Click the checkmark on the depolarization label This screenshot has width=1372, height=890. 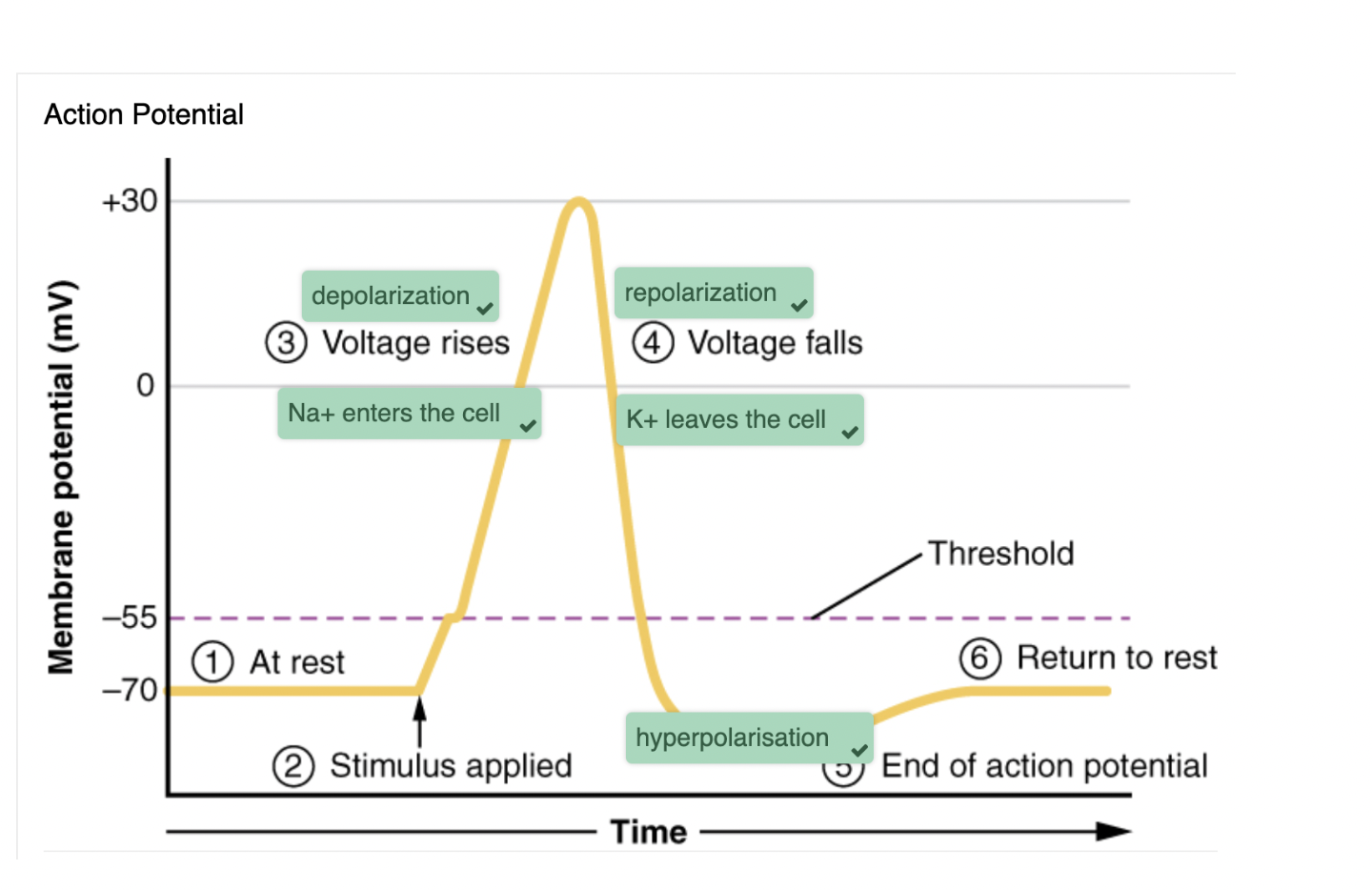click(x=485, y=309)
